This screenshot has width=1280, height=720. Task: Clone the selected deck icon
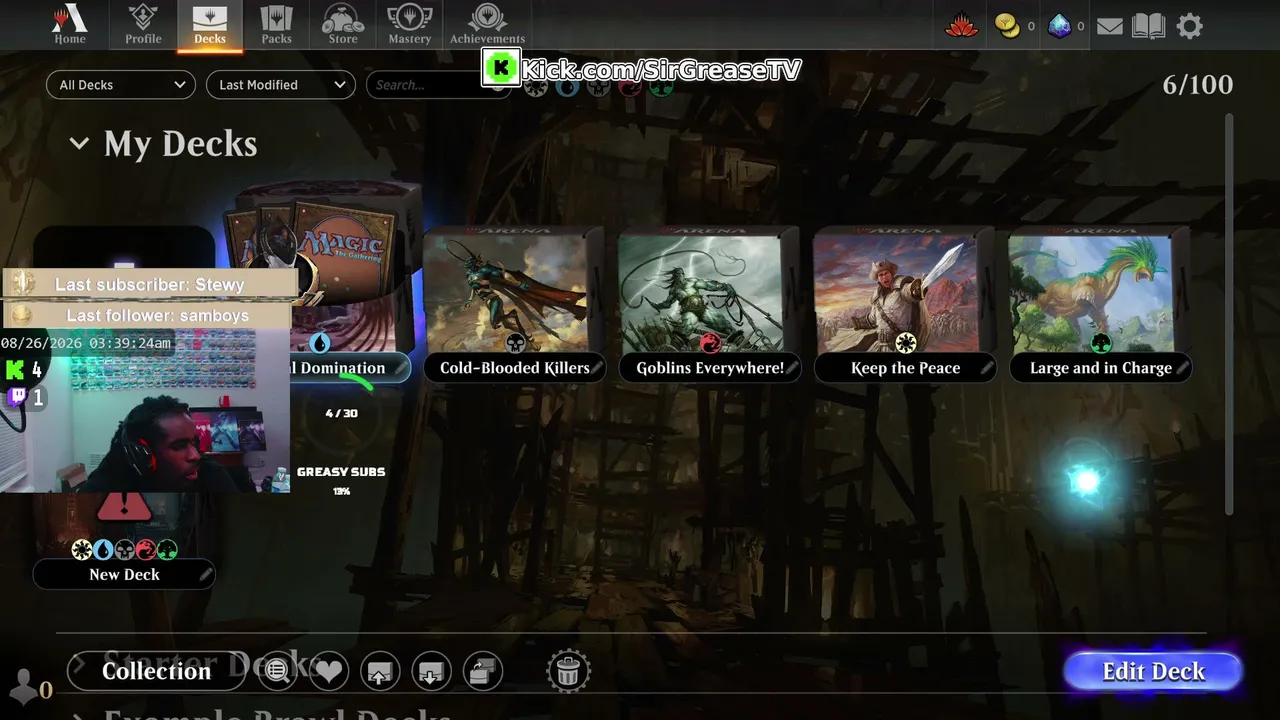click(483, 671)
